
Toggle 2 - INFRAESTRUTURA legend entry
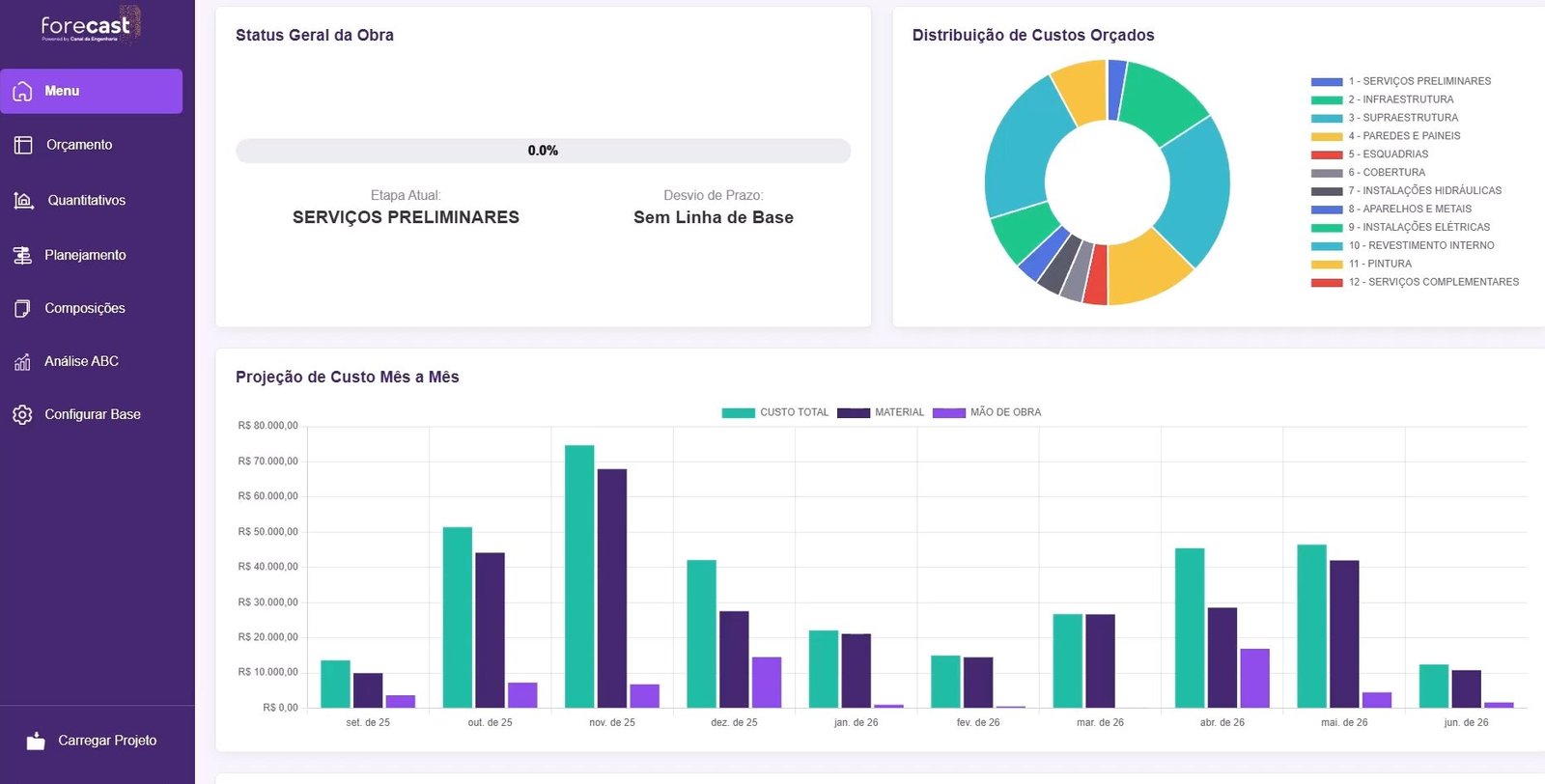[1399, 99]
